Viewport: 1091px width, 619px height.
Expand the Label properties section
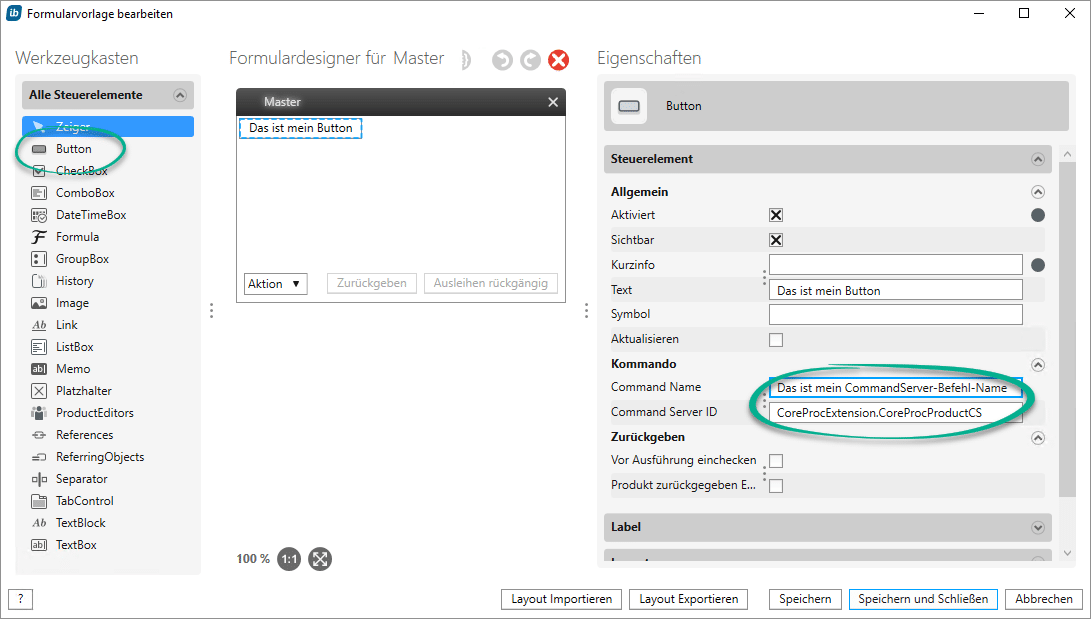click(1037, 527)
